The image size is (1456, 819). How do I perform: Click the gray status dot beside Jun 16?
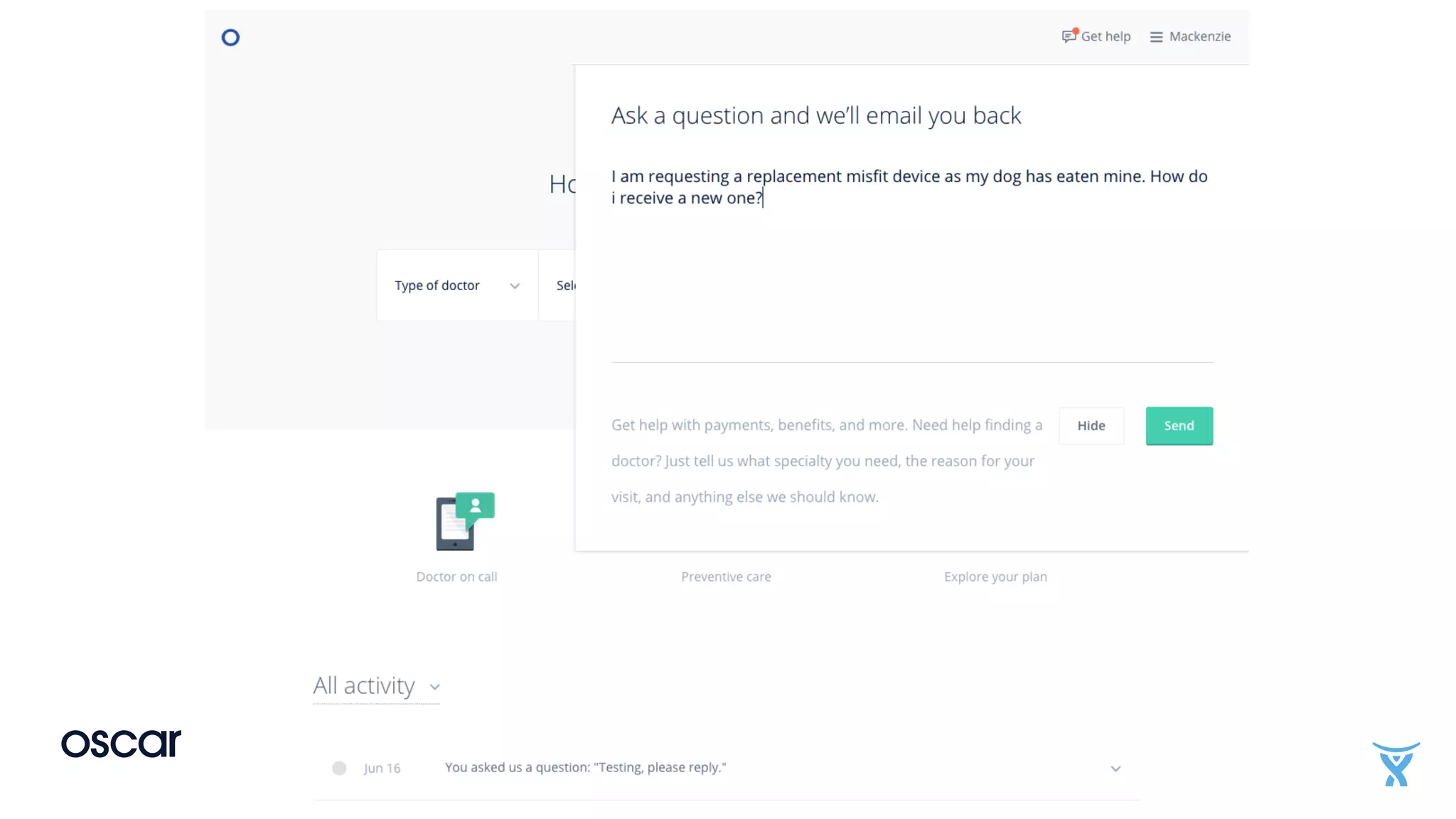click(x=339, y=768)
